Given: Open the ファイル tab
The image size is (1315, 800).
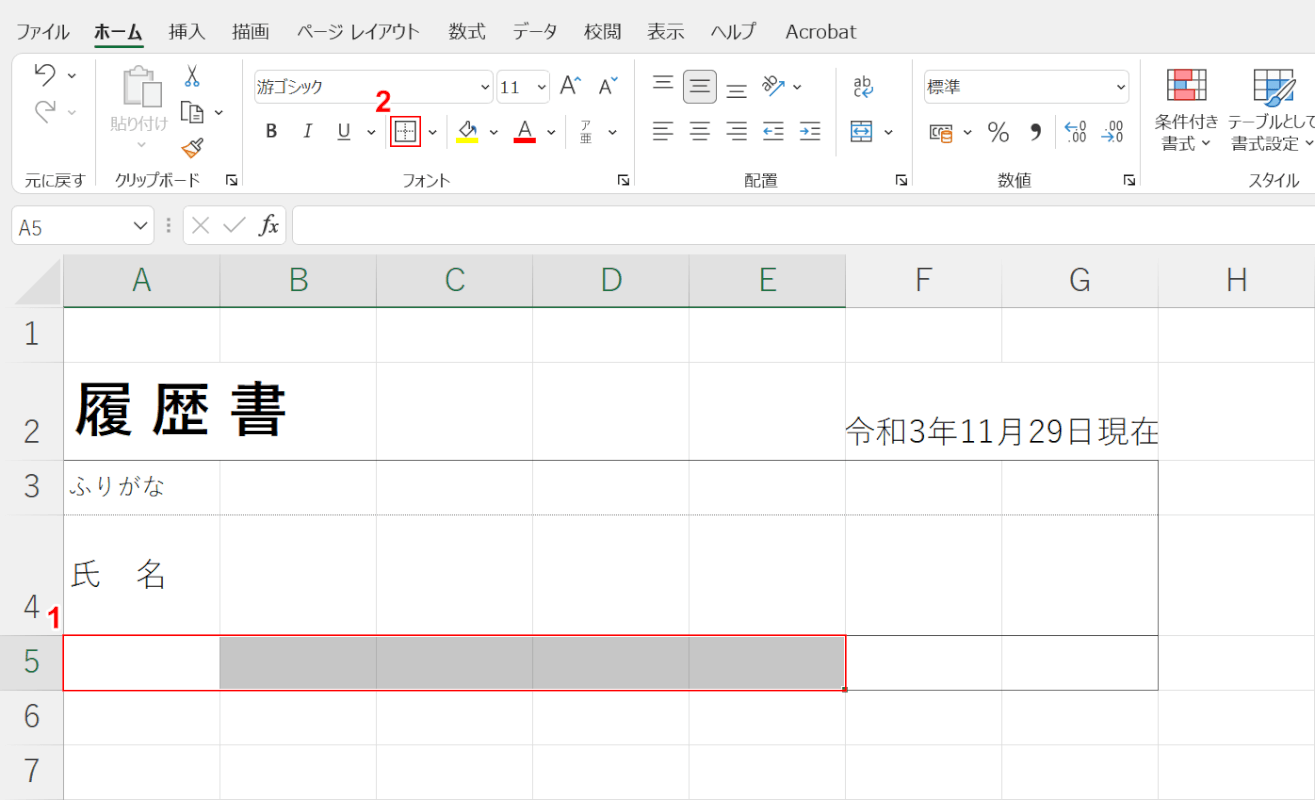Looking at the screenshot, I should 43,32.
